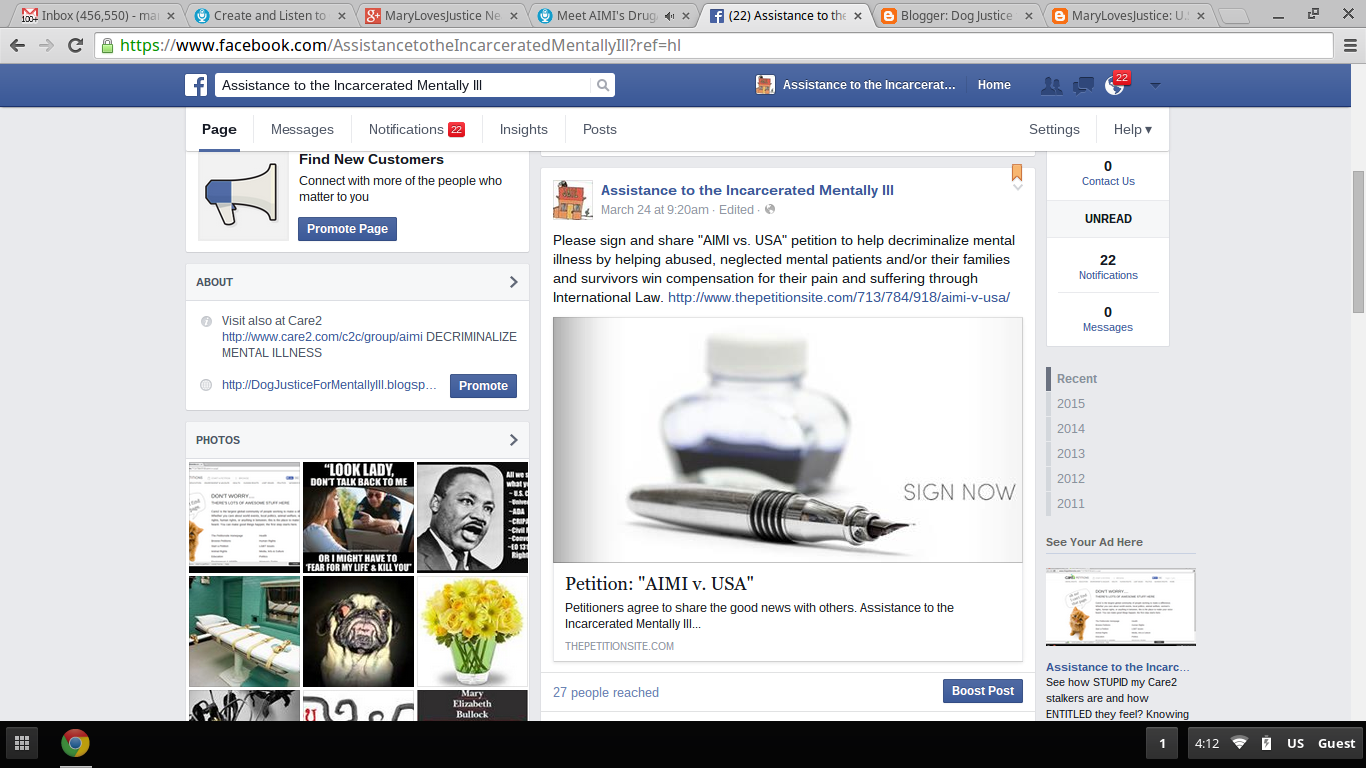Screen dimensions: 1366x768
Task: Open globe notifications icon with 22 badge
Action: 1115,85
